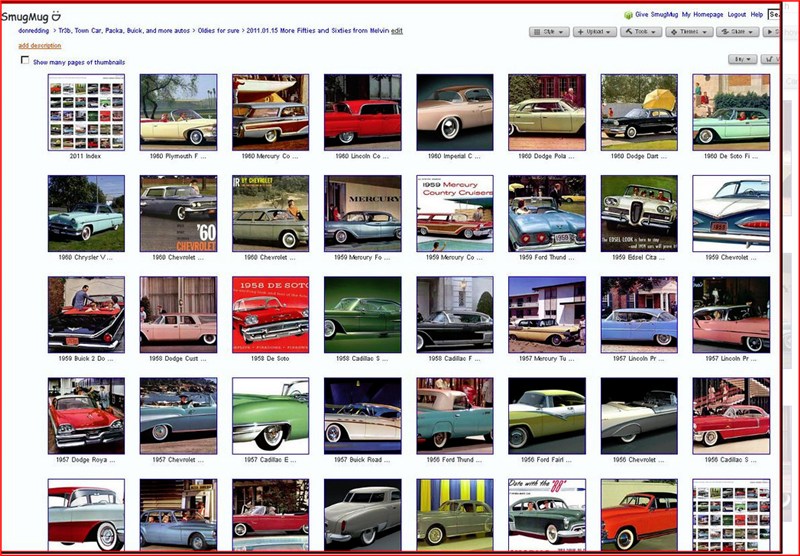The width and height of the screenshot is (800, 556).
Task: Click the 2011 Index caption text
Action: click(85, 156)
